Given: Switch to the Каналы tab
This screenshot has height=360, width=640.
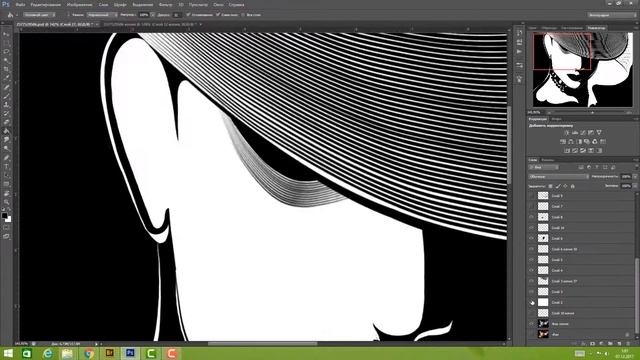Looking at the screenshot, I should coord(547,160).
